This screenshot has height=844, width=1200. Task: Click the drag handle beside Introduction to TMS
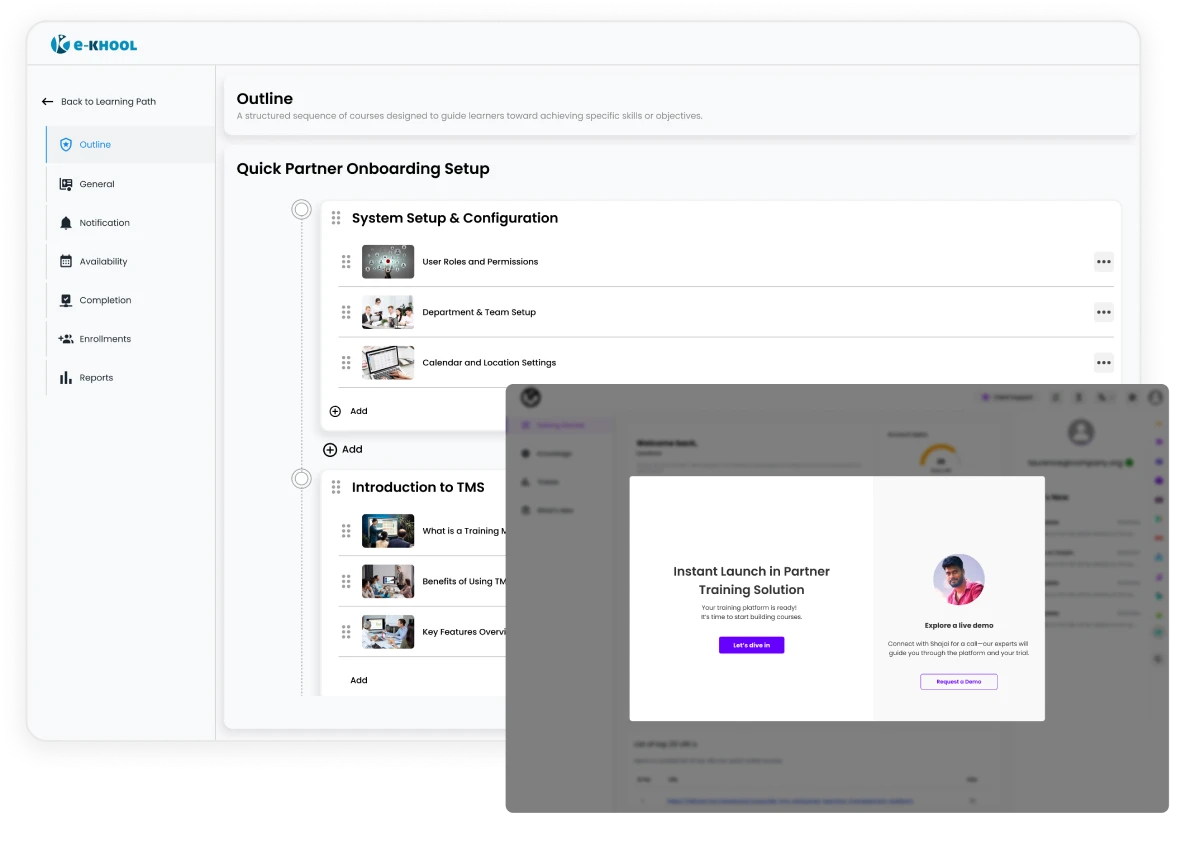click(x=336, y=487)
